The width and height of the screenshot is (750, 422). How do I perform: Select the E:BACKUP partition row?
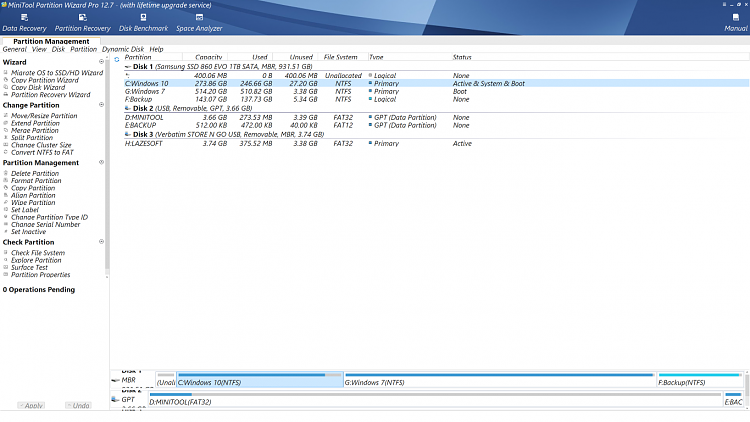pyautogui.click(x=436, y=125)
